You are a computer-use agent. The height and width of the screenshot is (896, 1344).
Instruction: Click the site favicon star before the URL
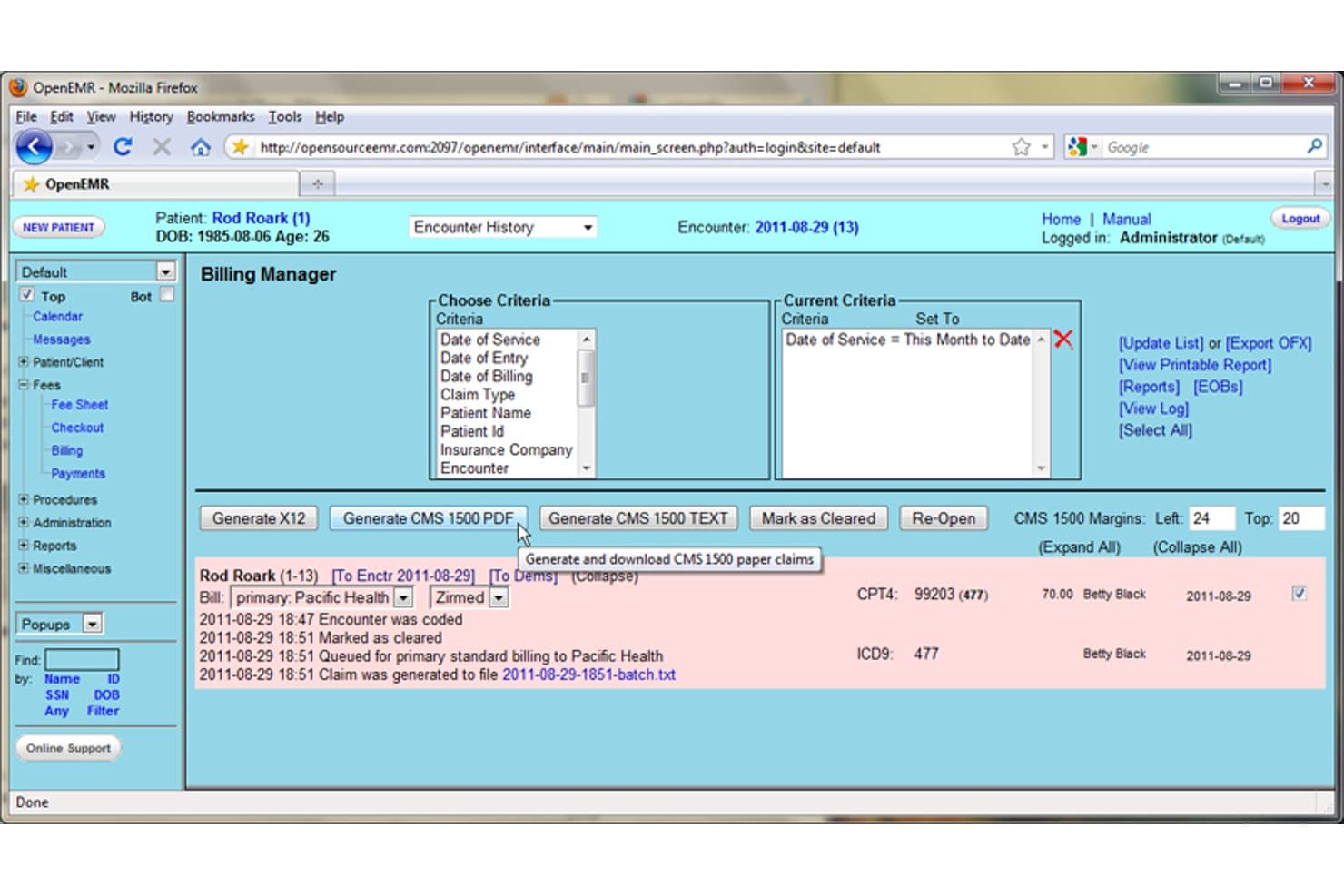pos(240,146)
